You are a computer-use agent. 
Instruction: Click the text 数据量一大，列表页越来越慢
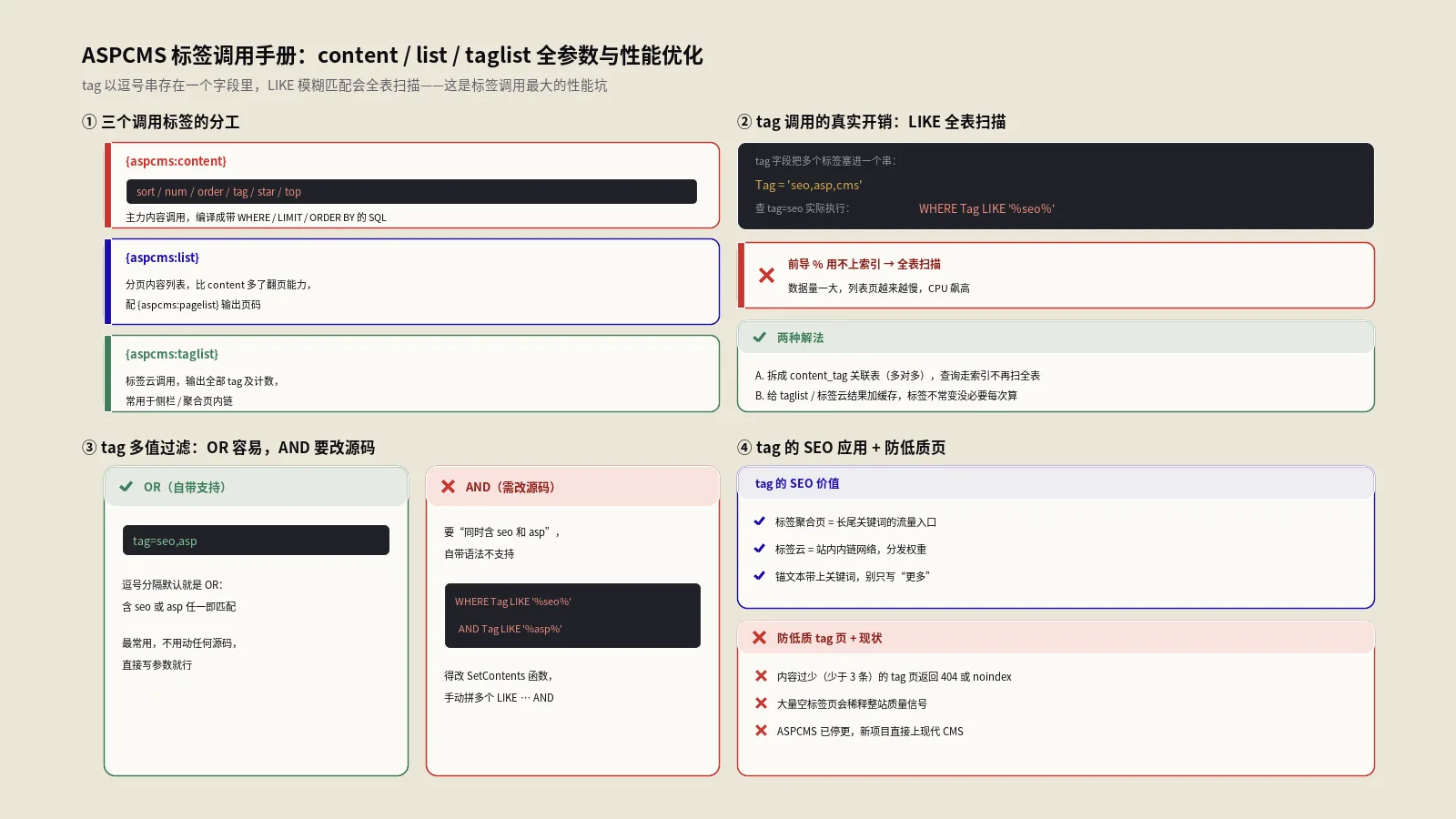(879, 288)
